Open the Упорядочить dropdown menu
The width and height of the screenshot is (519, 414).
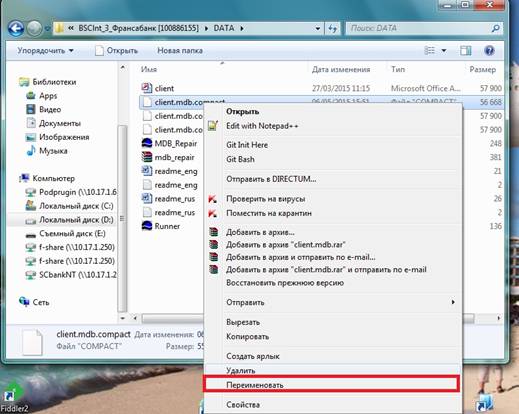coord(45,51)
